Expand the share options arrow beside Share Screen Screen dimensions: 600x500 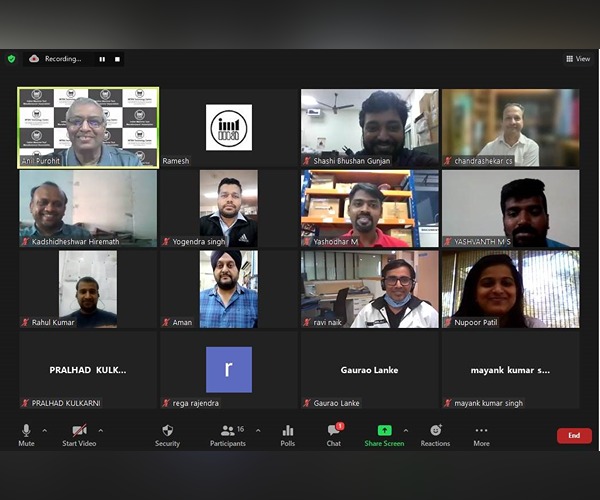(x=405, y=430)
